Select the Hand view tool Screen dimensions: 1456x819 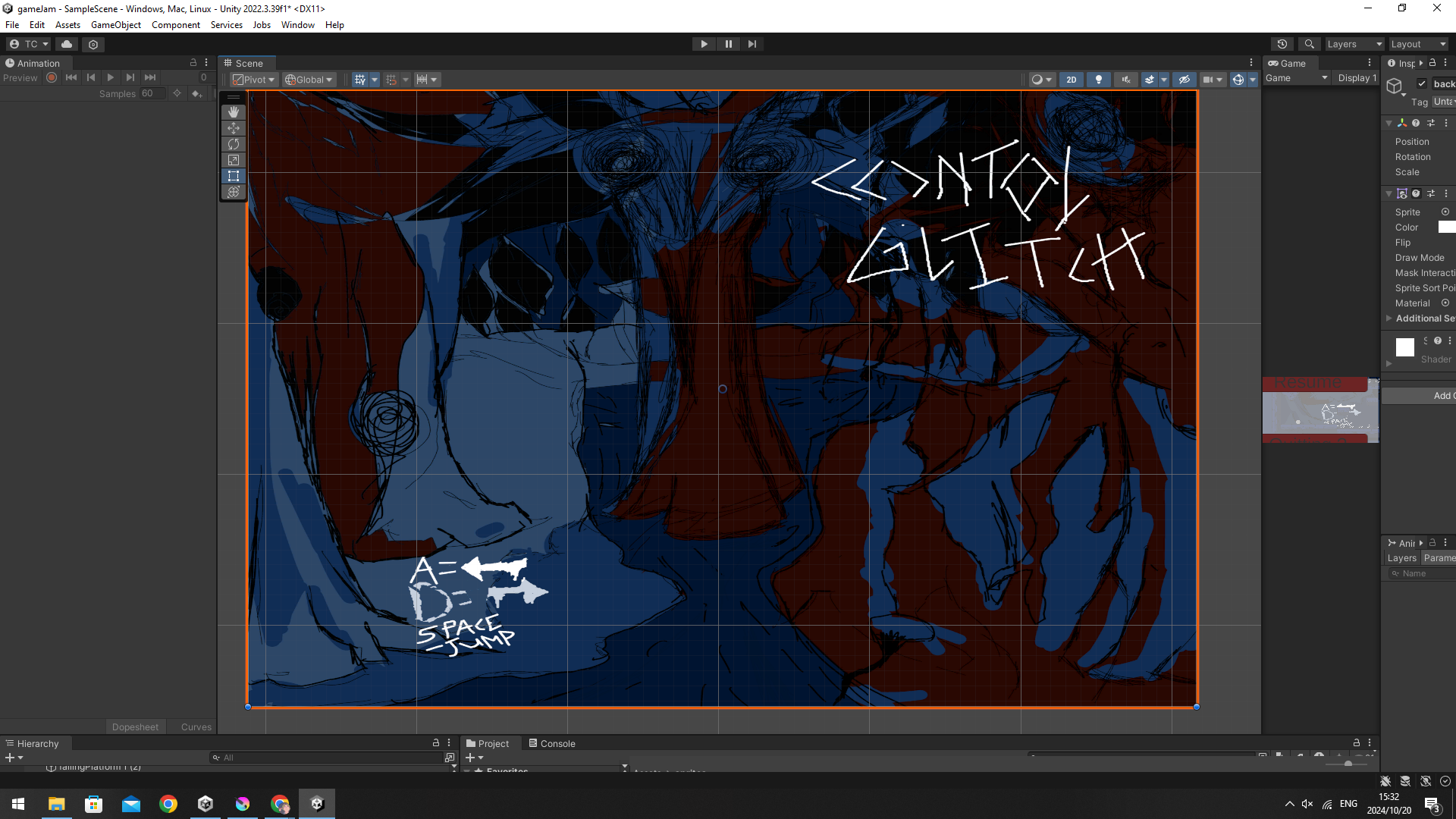tap(234, 112)
